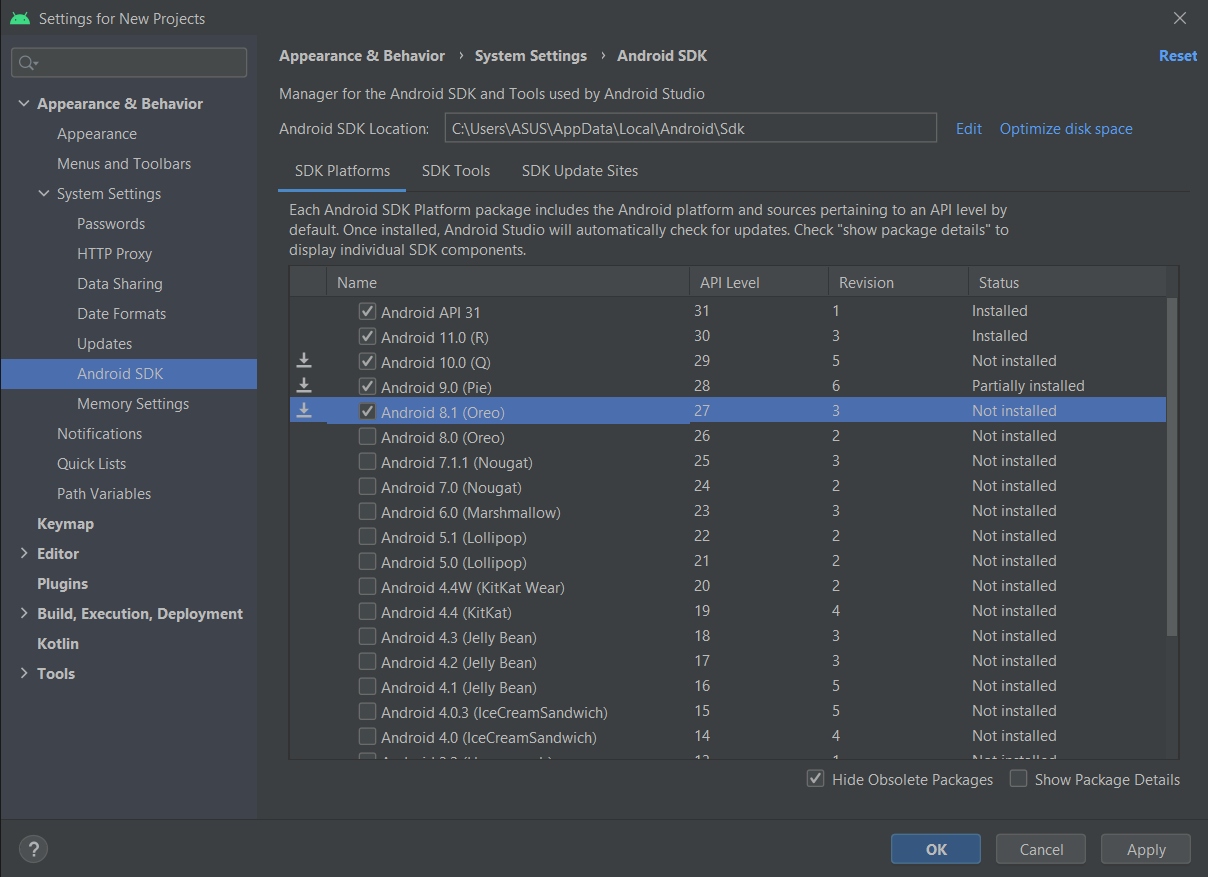Confirm settings with the OK button

click(936, 849)
